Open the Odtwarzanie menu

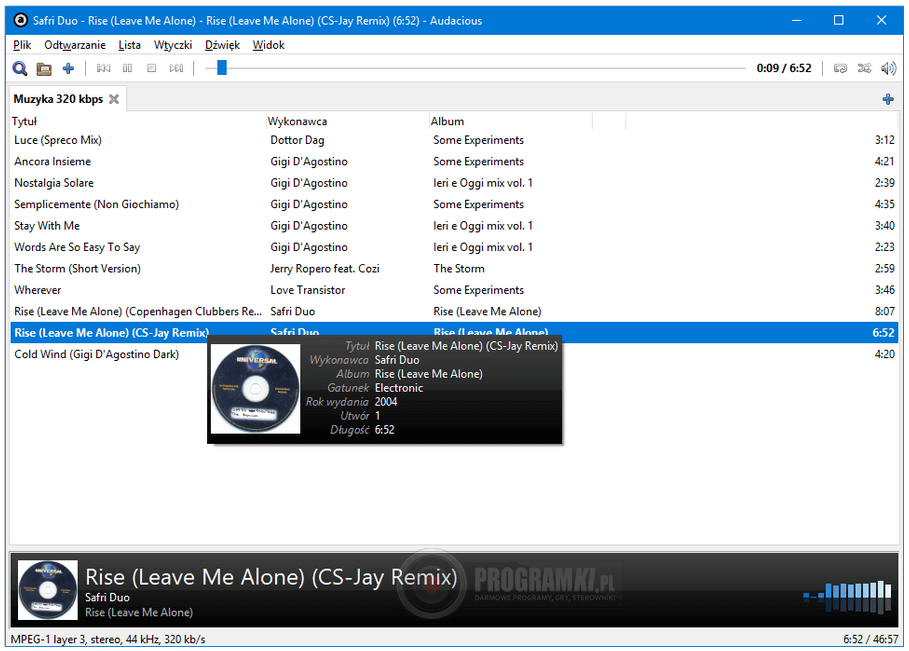pos(75,45)
